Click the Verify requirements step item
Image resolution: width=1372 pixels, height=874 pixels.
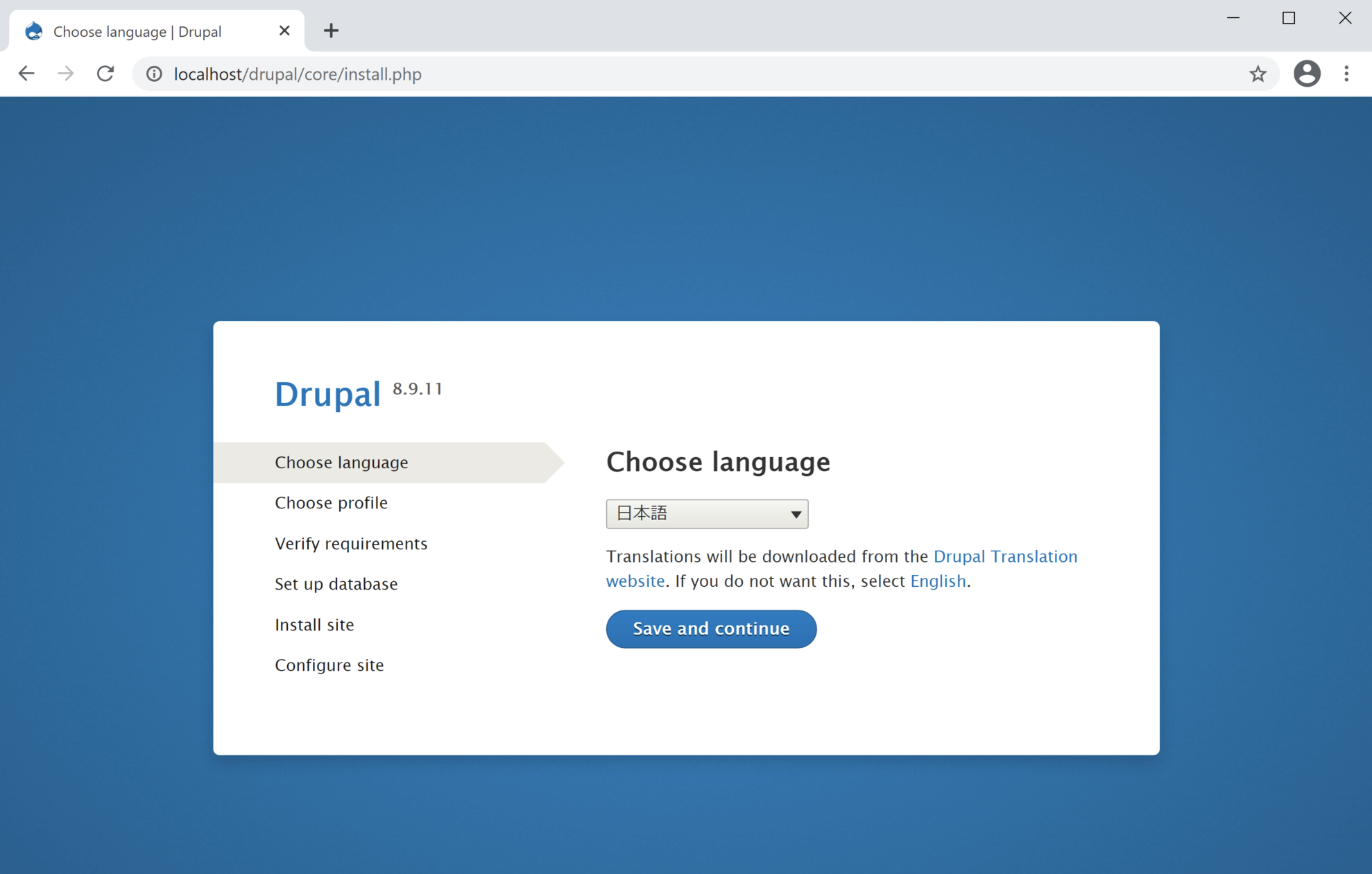point(351,543)
